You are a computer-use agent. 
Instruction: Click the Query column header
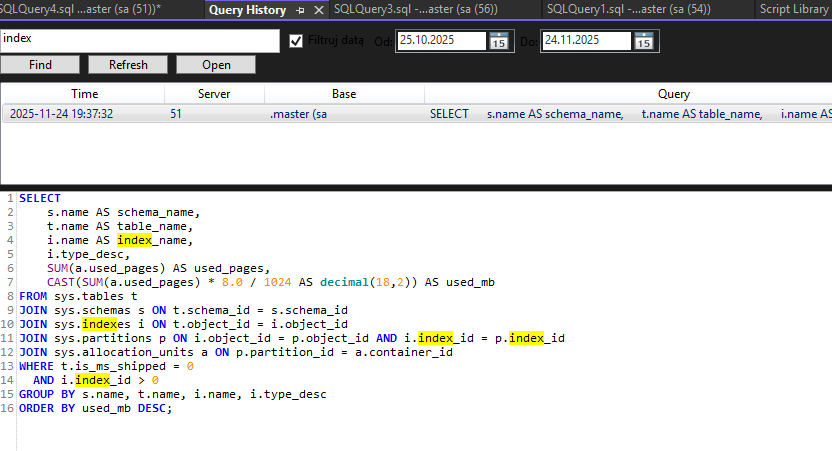673,94
